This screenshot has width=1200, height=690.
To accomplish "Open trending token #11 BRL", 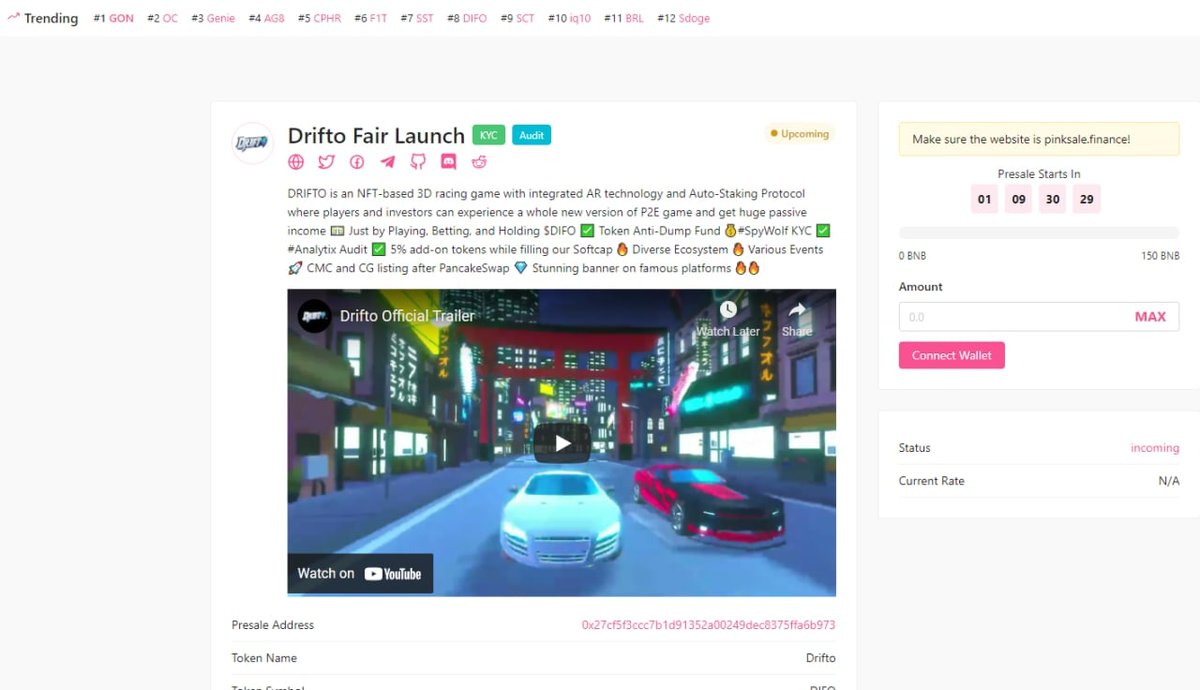I will [624, 18].
